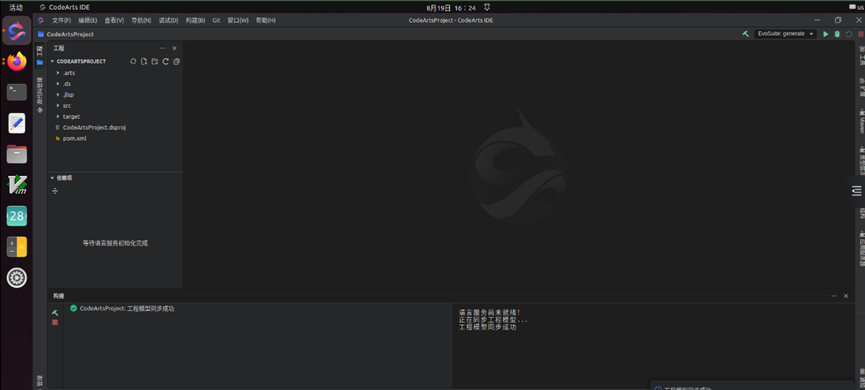Screen dimensions: 865x390
Task: Open the 构建(B) menu
Action: pyautogui.click(x=195, y=20)
